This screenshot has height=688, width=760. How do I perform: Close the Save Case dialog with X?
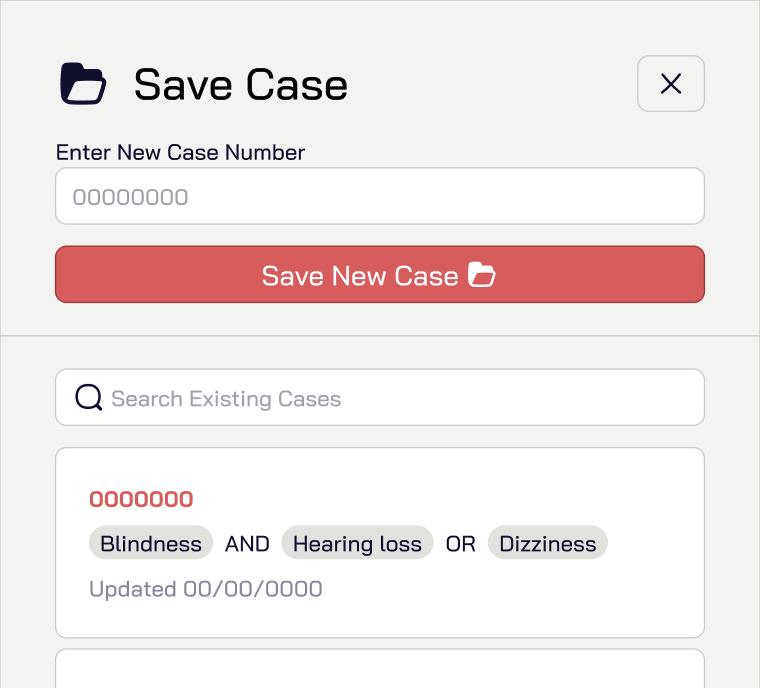pos(671,84)
